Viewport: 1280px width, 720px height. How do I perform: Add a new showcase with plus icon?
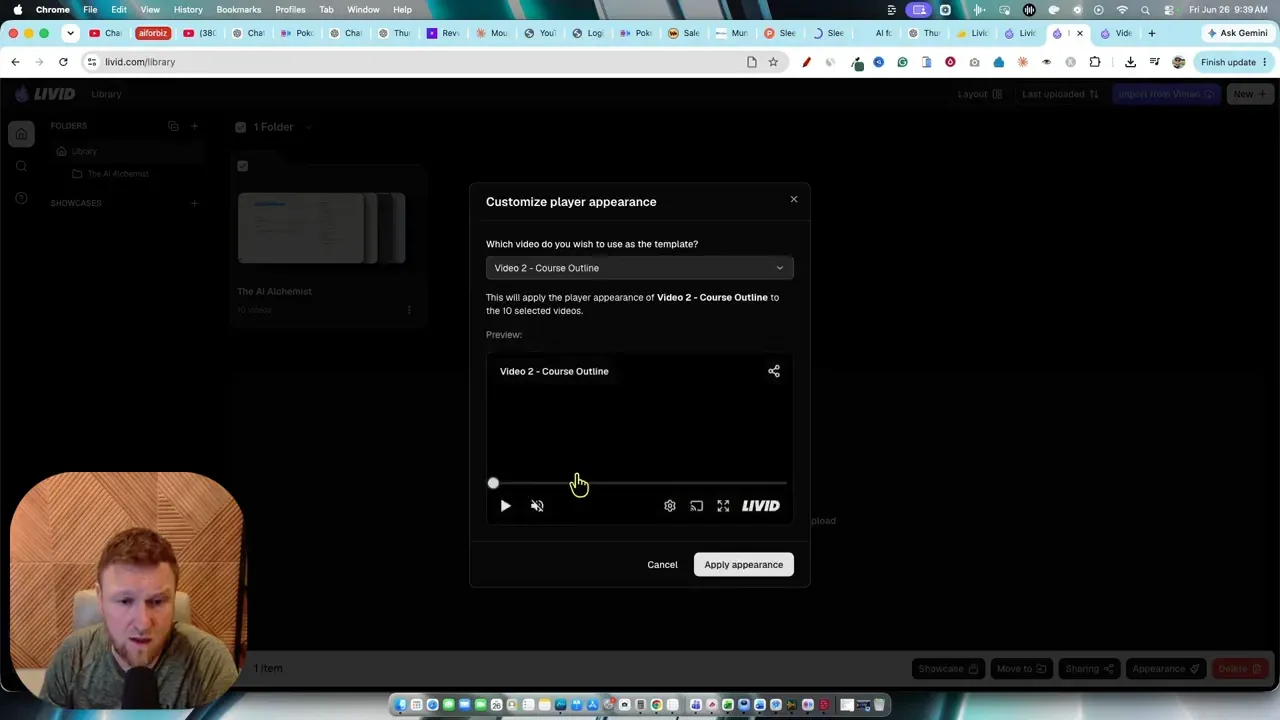(195, 203)
